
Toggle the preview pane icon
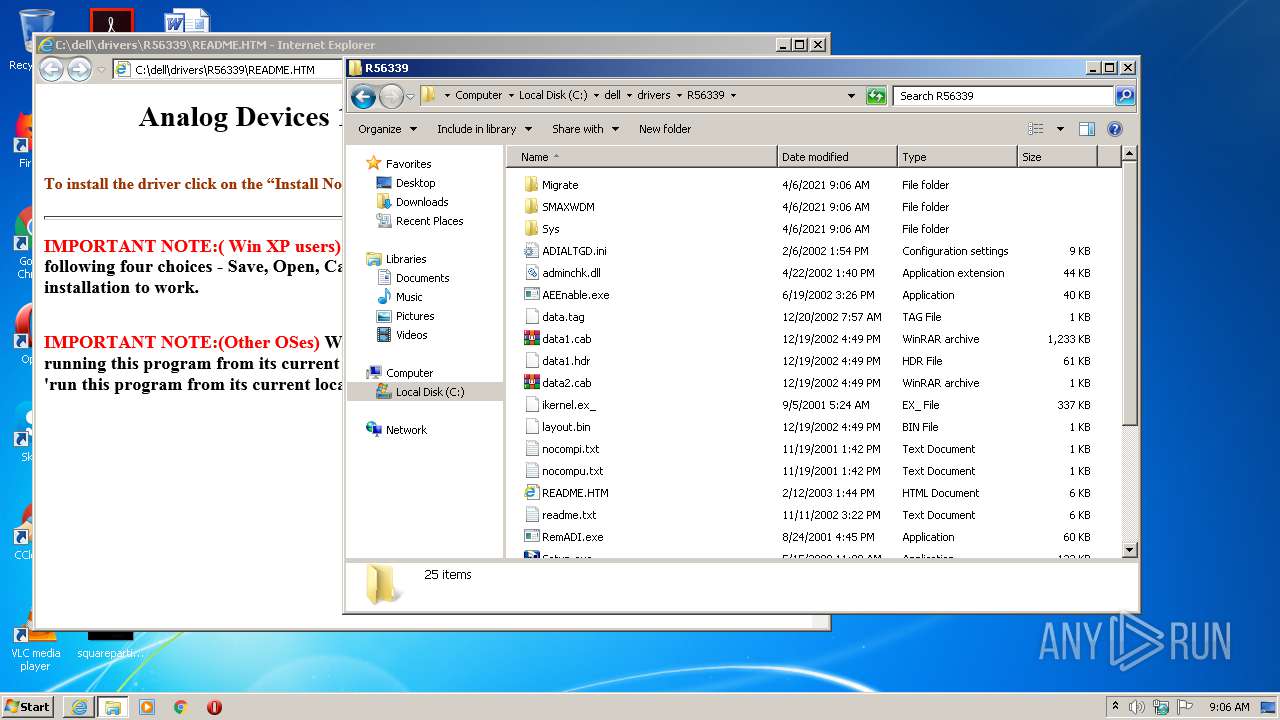click(x=1087, y=129)
